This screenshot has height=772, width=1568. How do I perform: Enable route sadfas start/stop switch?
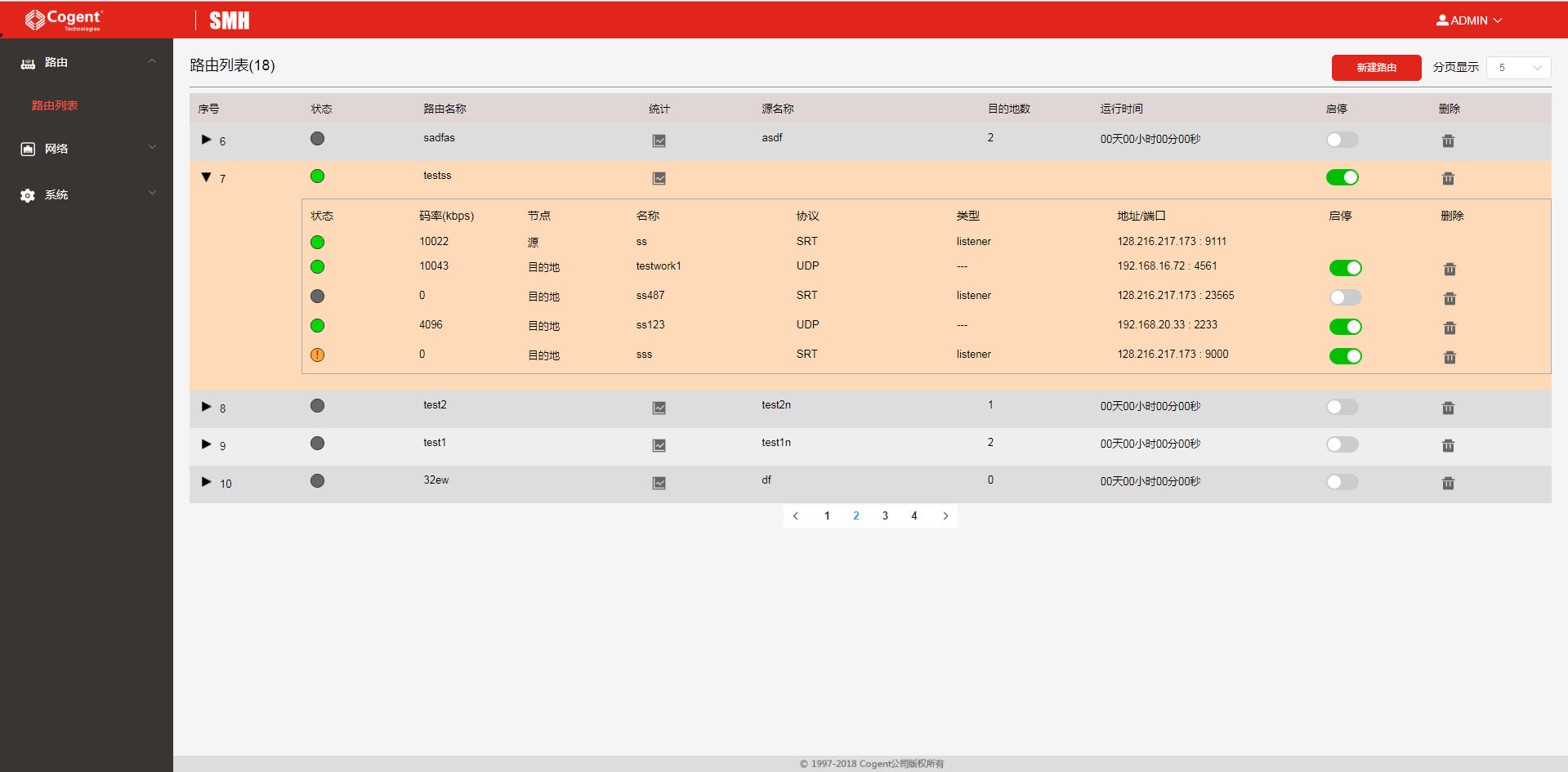coord(1342,140)
